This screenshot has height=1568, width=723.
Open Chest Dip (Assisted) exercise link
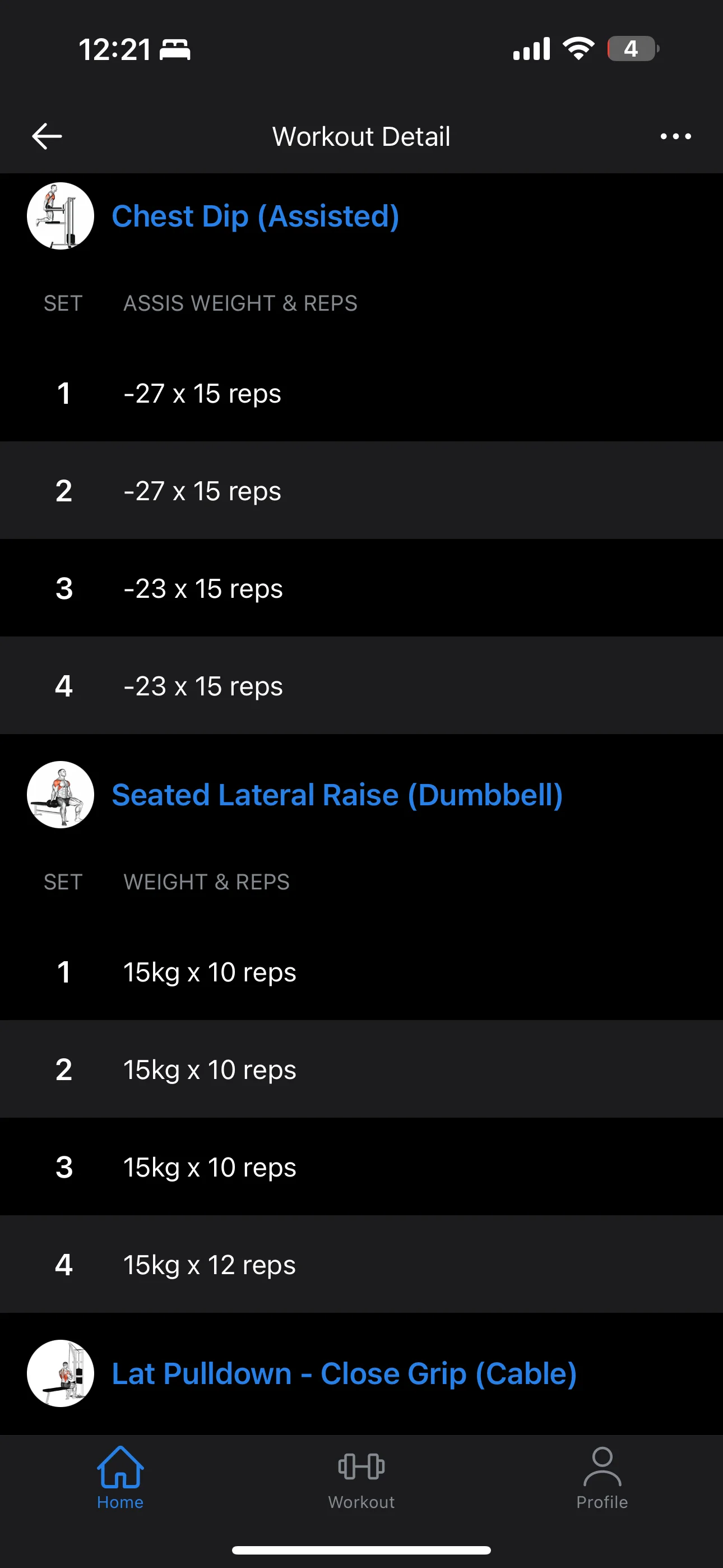[255, 216]
